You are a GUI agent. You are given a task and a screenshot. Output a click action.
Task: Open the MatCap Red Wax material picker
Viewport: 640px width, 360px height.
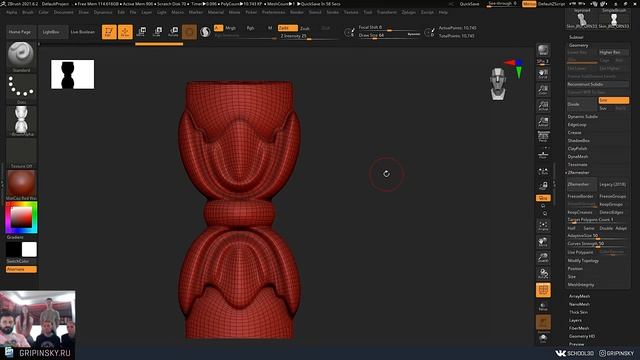click(21, 185)
